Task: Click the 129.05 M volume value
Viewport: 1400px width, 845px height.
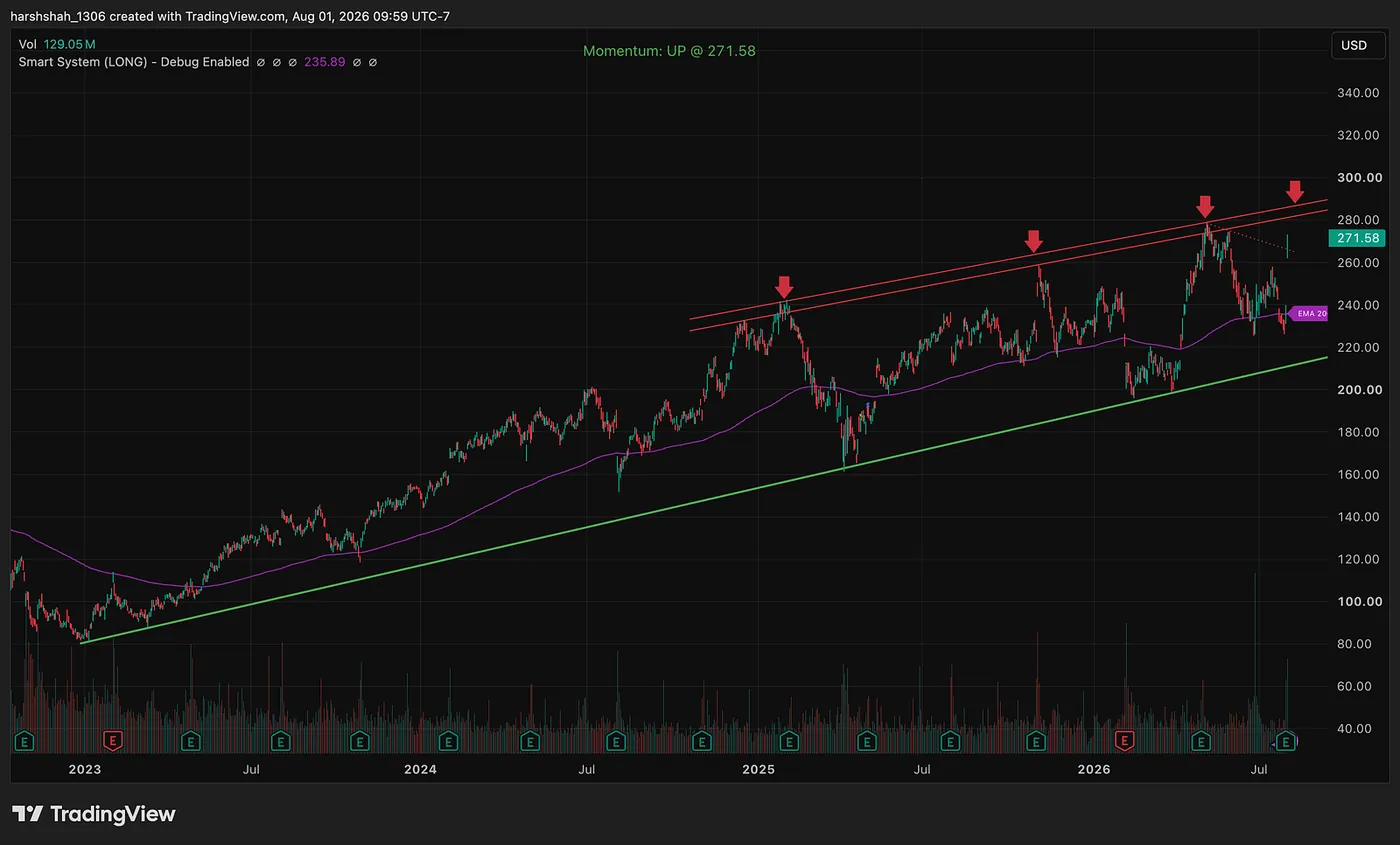Action: (x=69, y=45)
